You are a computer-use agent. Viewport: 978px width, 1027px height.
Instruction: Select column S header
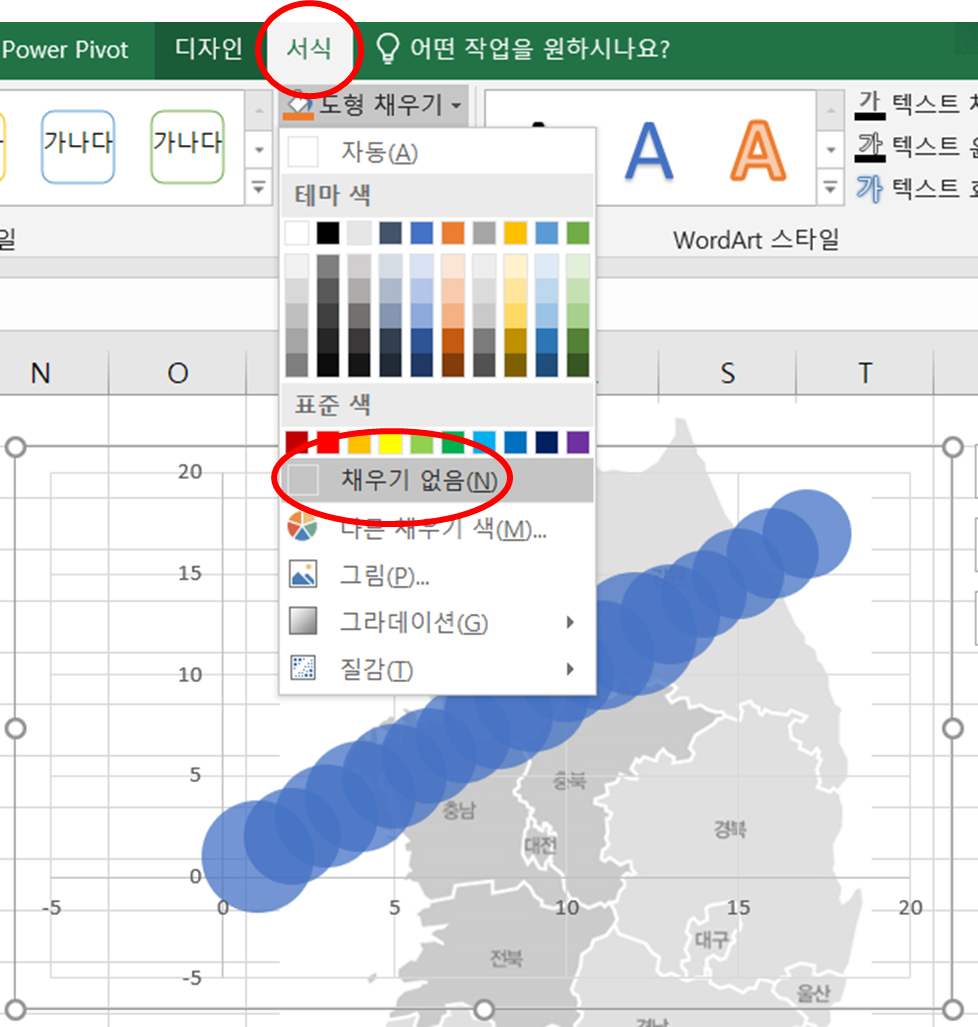click(727, 373)
